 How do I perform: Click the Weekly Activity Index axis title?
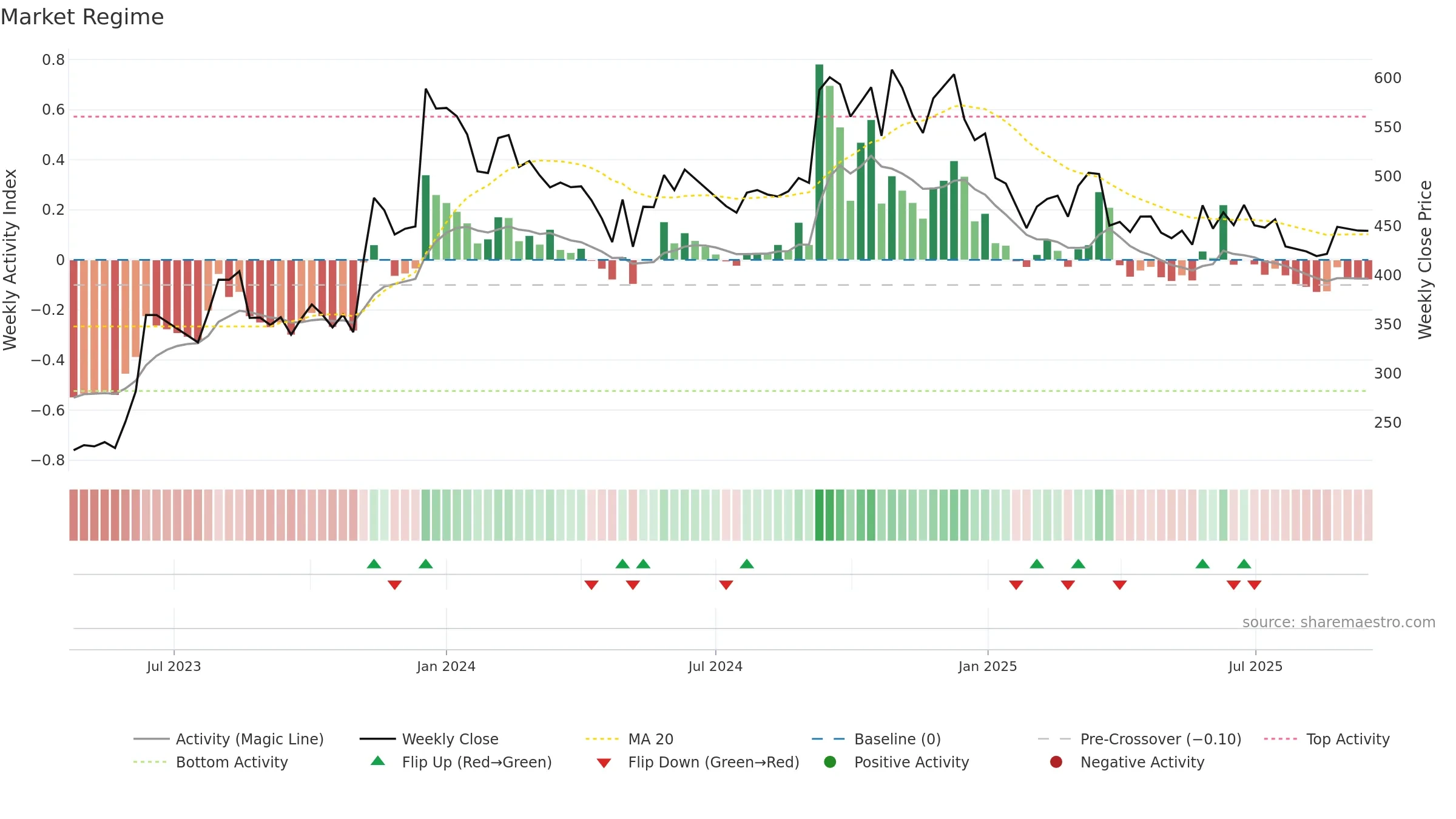10,260
